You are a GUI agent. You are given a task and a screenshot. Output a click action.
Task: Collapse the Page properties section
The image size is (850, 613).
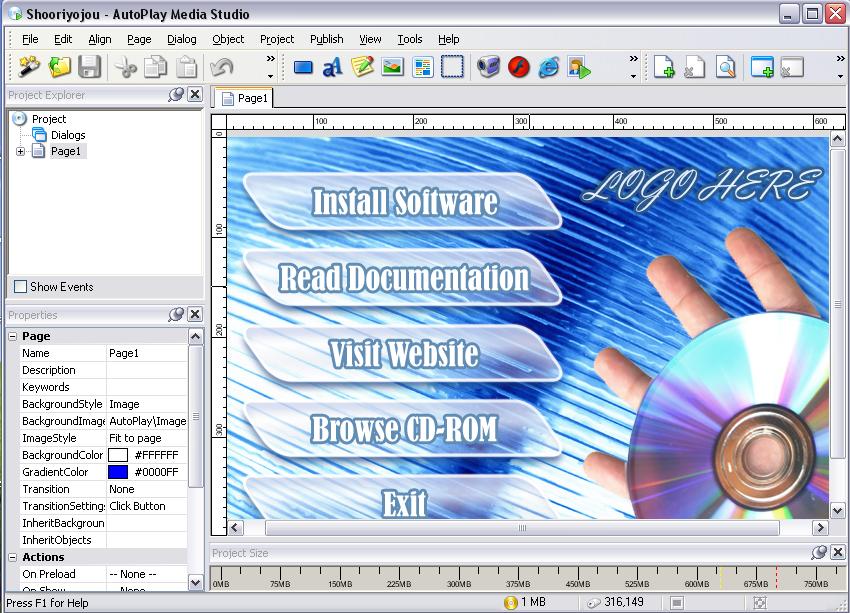(13, 336)
